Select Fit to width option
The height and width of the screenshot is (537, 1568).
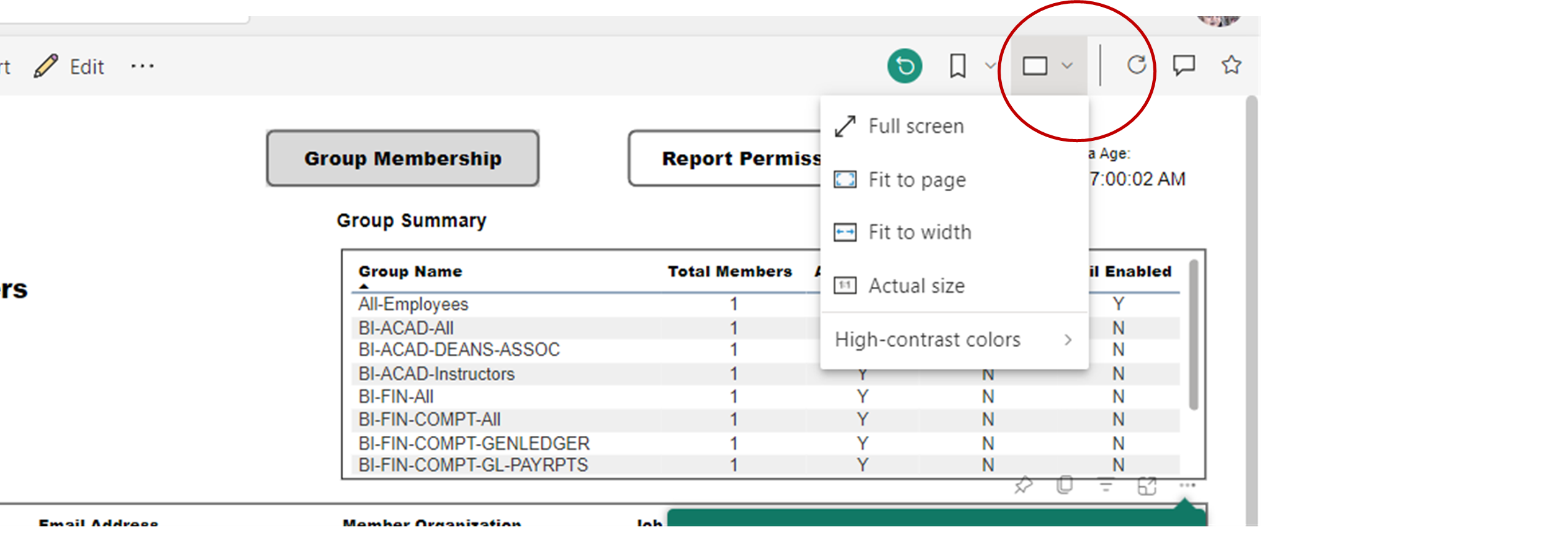click(919, 233)
